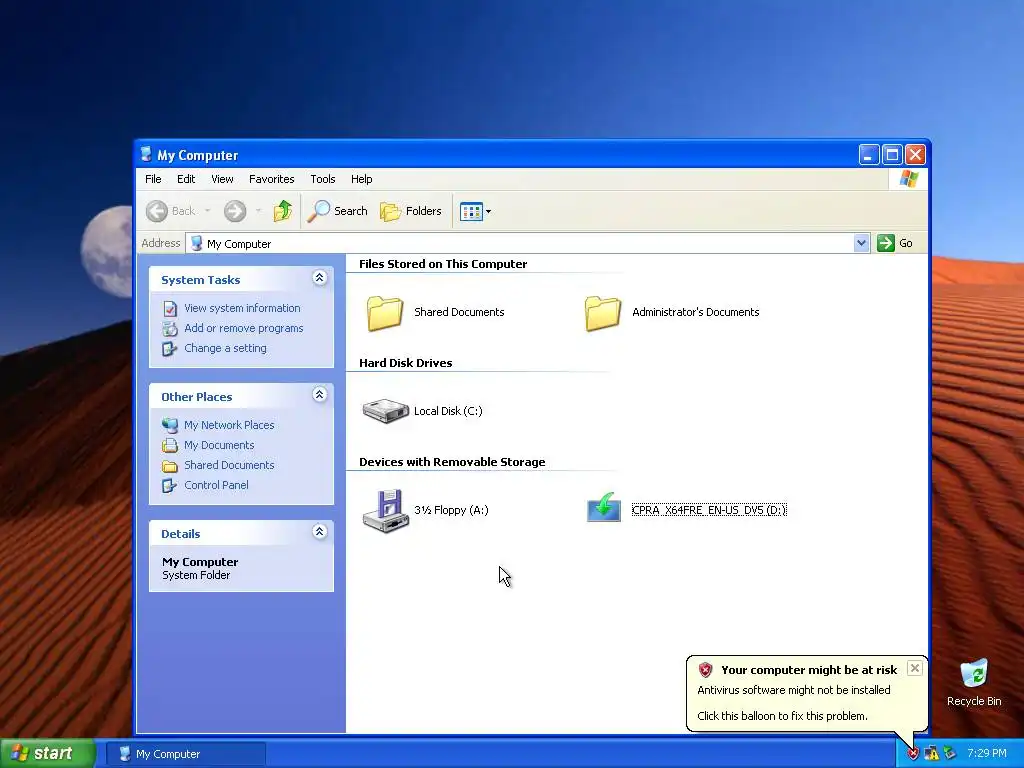Open the Help menu

(x=361, y=179)
